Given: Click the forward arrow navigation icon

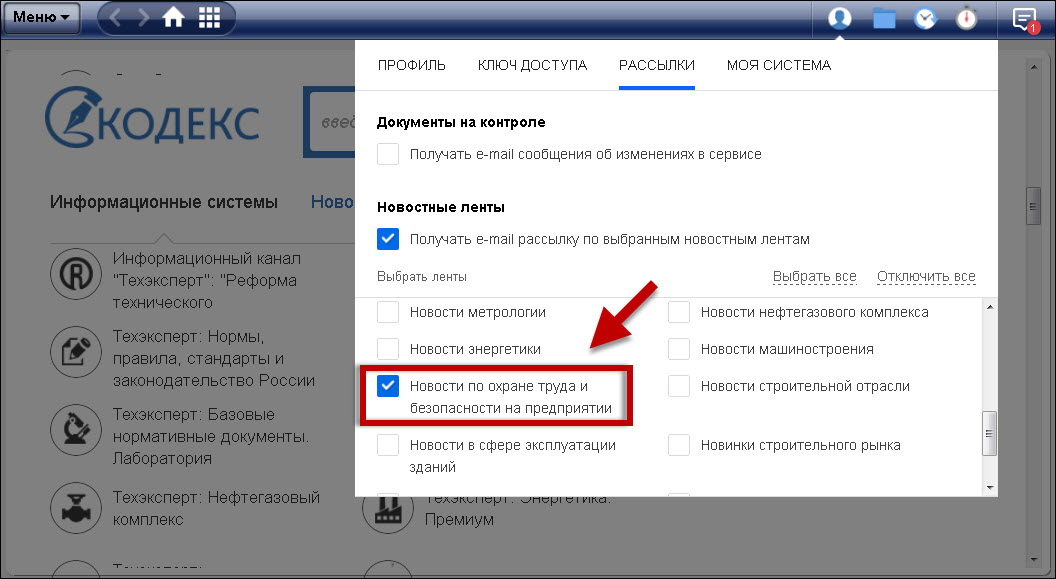Looking at the screenshot, I should (143, 17).
